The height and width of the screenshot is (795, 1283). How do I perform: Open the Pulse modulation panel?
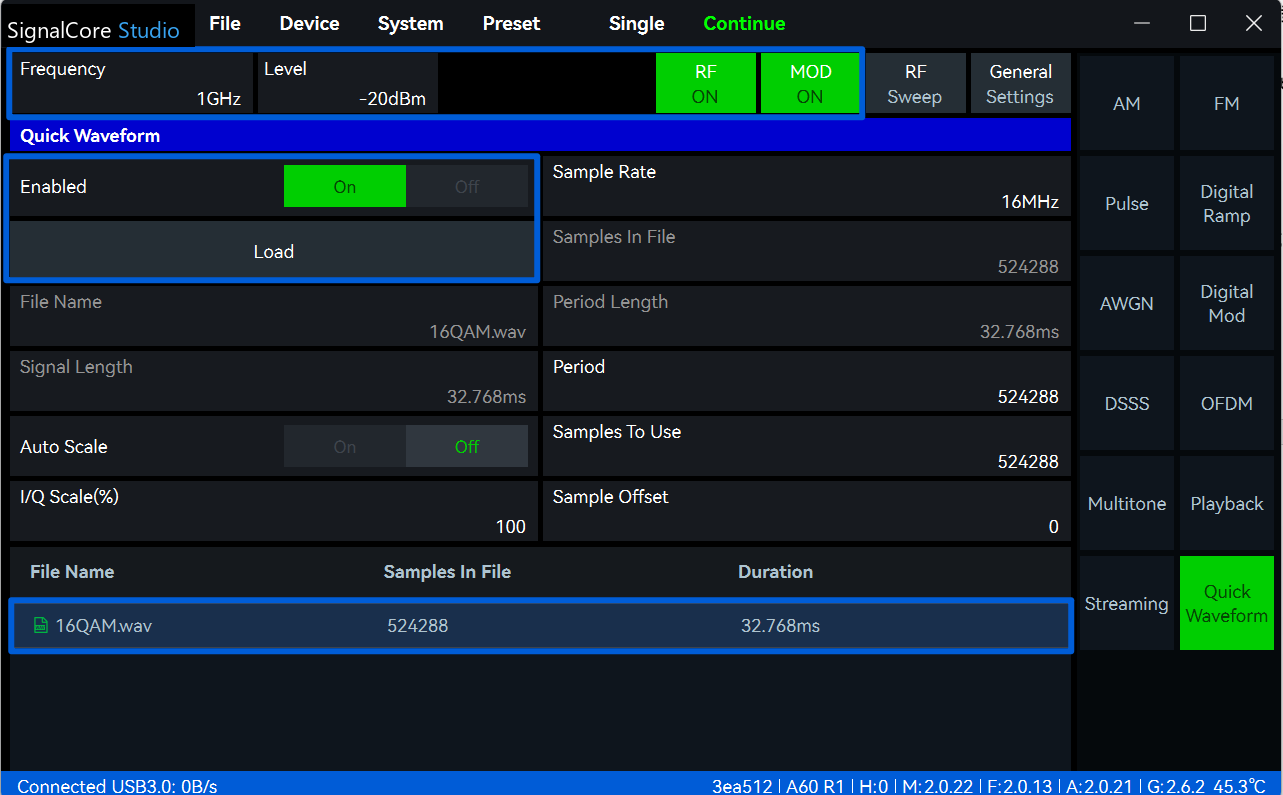[x=1126, y=203]
